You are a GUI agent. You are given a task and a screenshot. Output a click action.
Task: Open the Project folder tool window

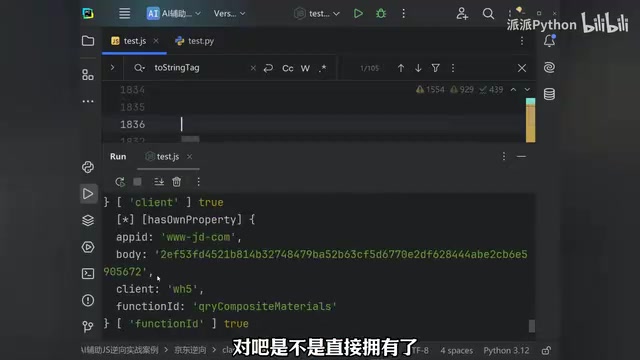[x=88, y=41]
